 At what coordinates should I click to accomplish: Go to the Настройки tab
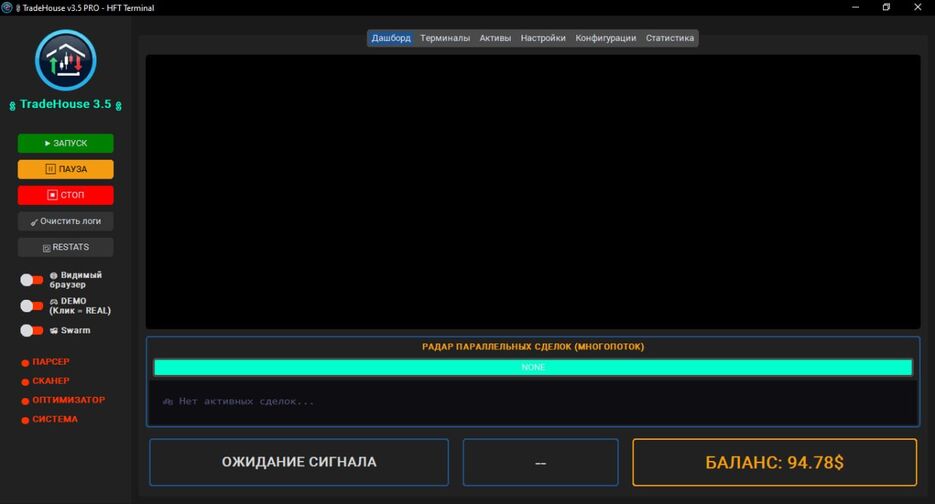tap(543, 38)
